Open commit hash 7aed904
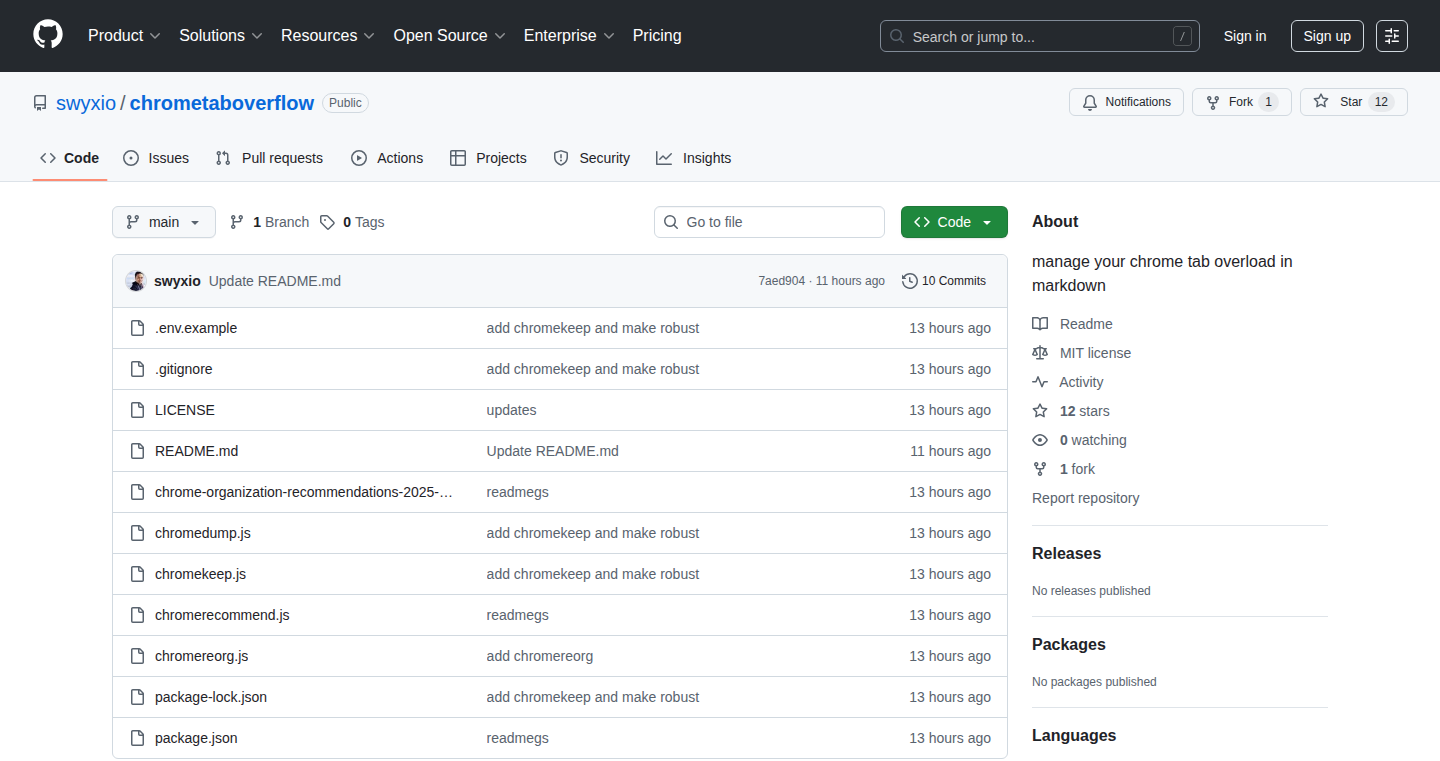The image size is (1440, 761). coord(781,281)
